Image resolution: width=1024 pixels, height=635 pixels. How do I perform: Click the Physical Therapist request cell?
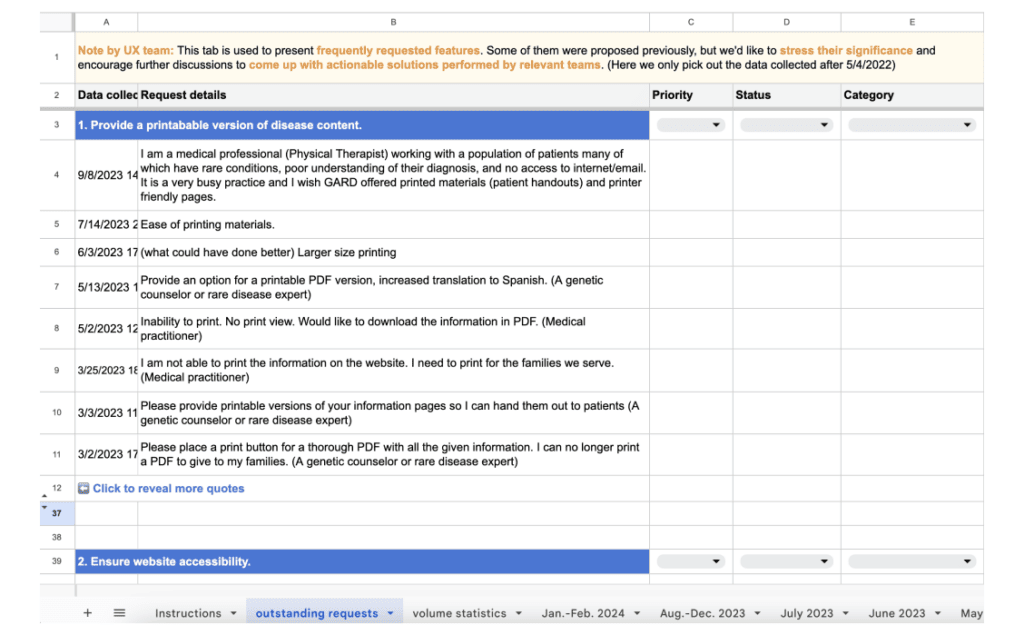393,175
